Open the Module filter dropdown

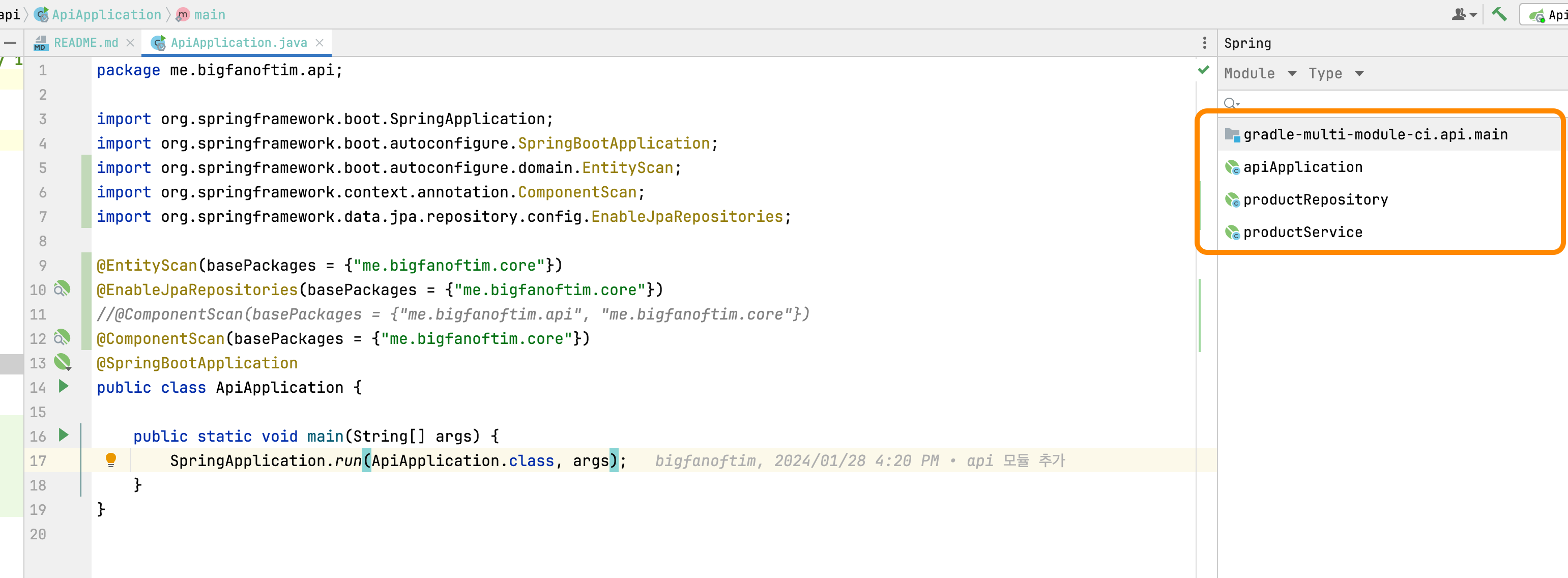pyautogui.click(x=1260, y=74)
